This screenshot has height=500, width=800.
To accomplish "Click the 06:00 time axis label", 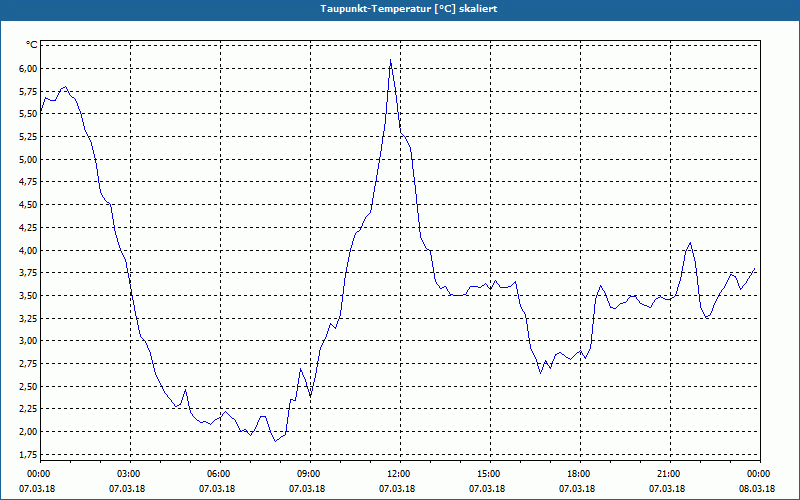I will click(x=220, y=474).
